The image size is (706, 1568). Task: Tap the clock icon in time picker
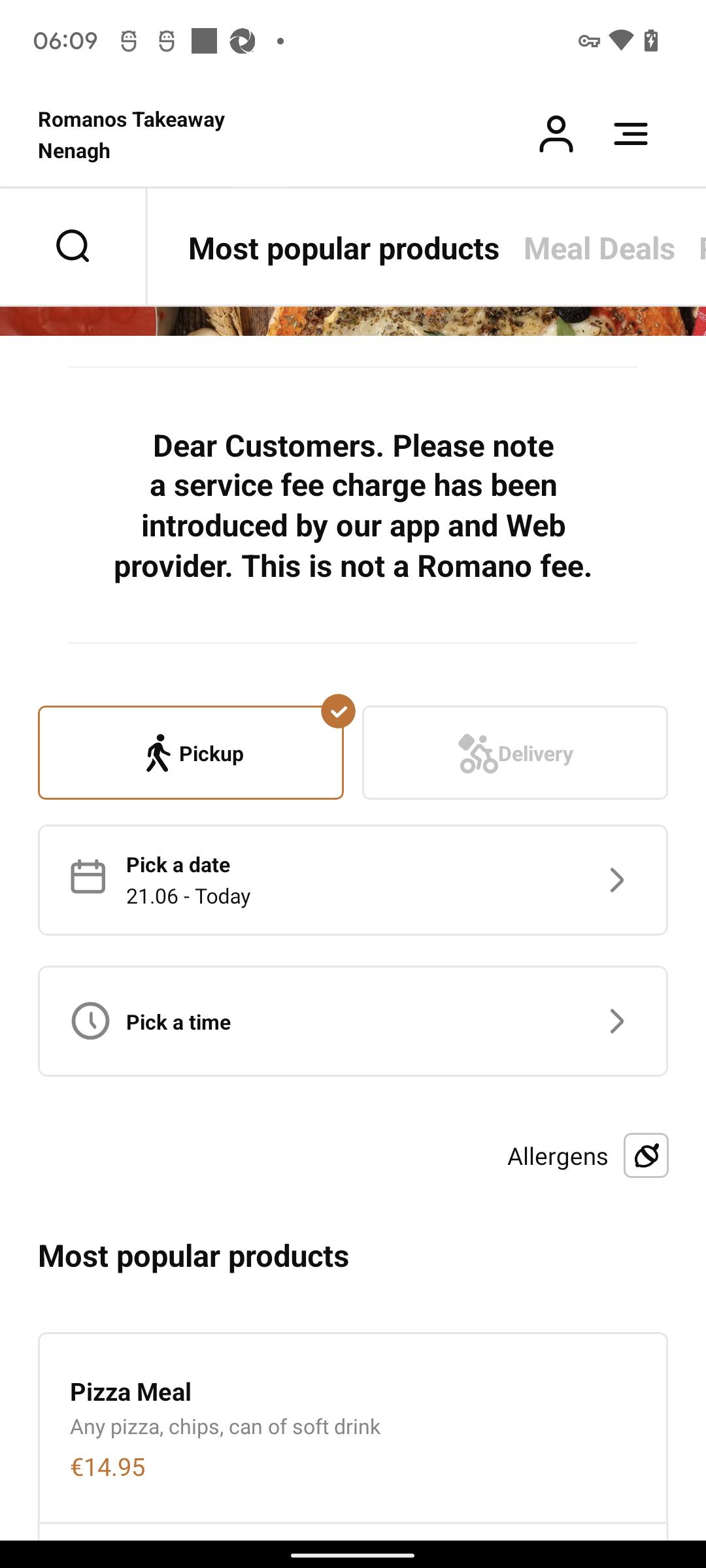tap(90, 1021)
